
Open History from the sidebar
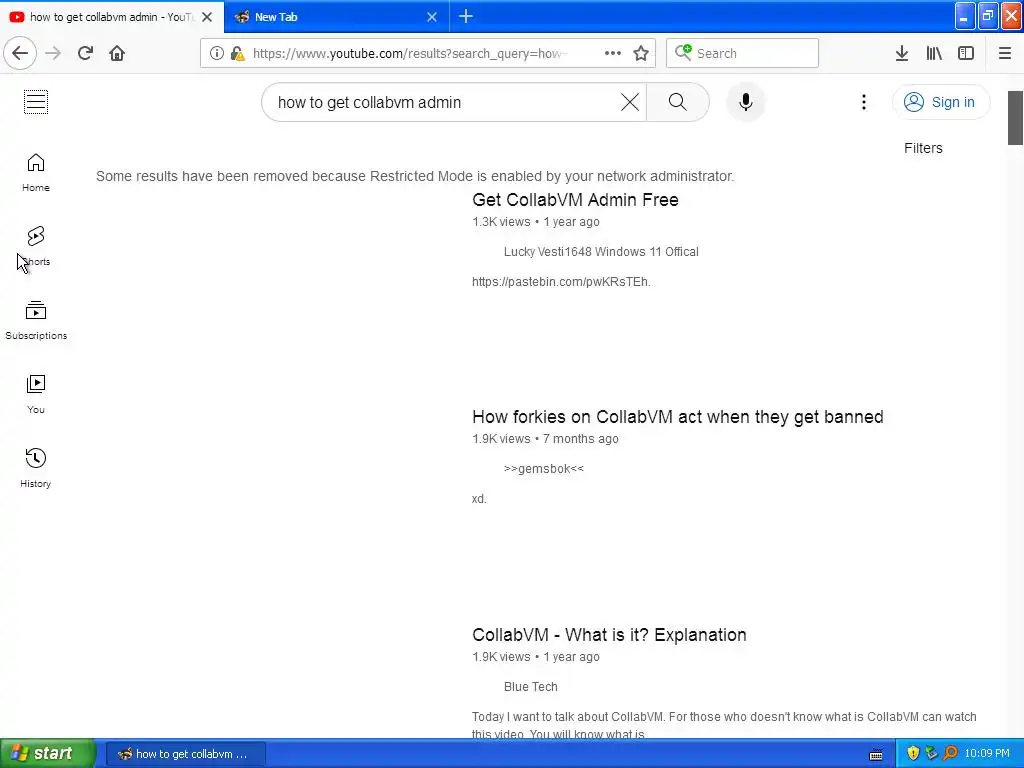click(36, 468)
